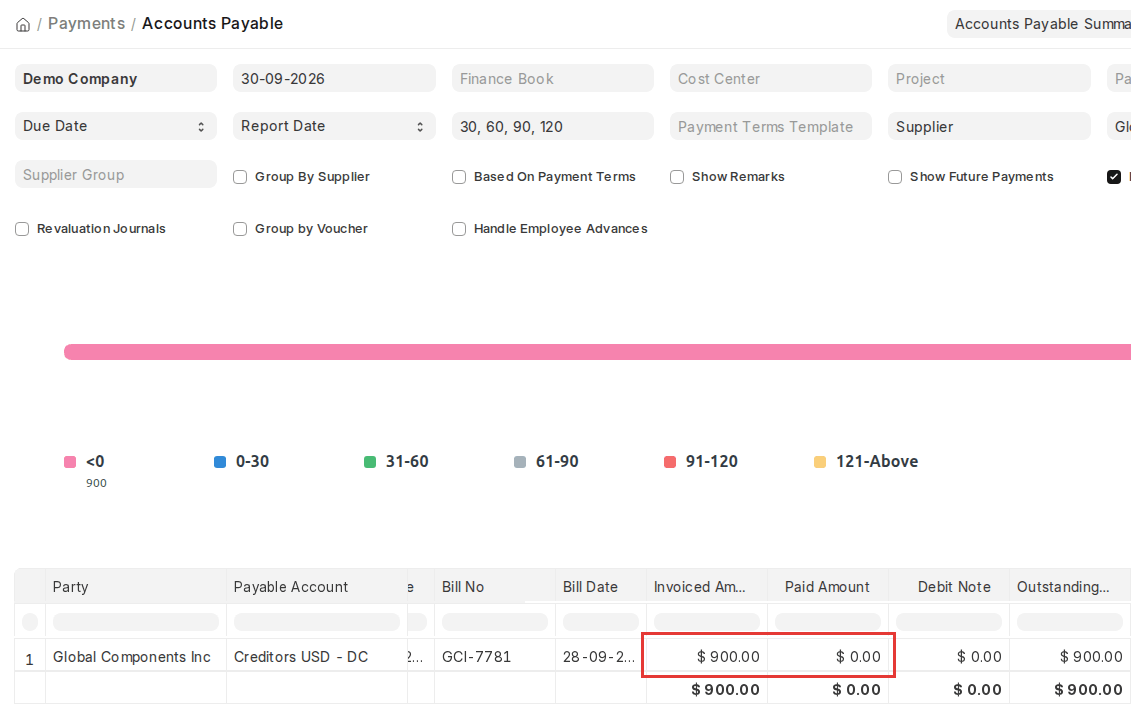This screenshot has height=712, width=1131.
Task: Enable Show Future Payments checkbox
Action: point(895,177)
